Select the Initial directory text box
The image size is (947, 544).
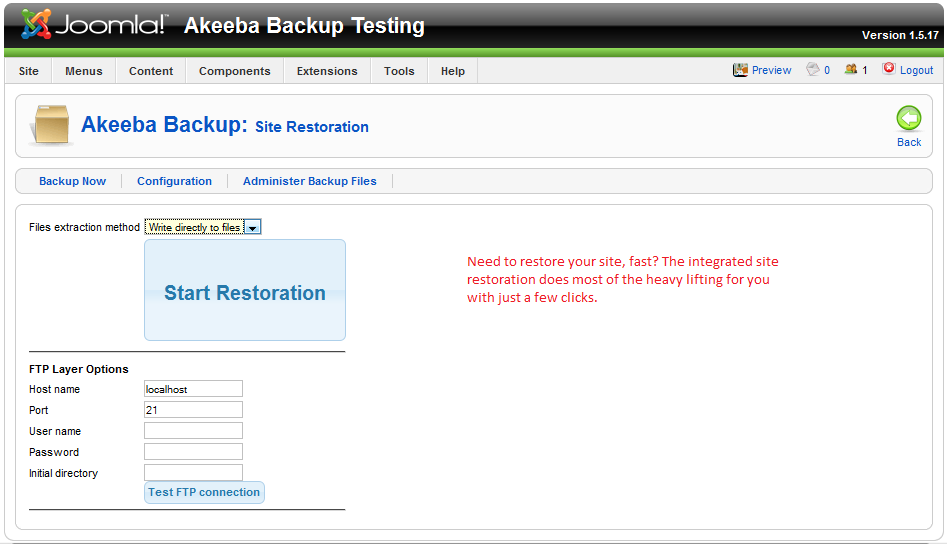pos(193,473)
